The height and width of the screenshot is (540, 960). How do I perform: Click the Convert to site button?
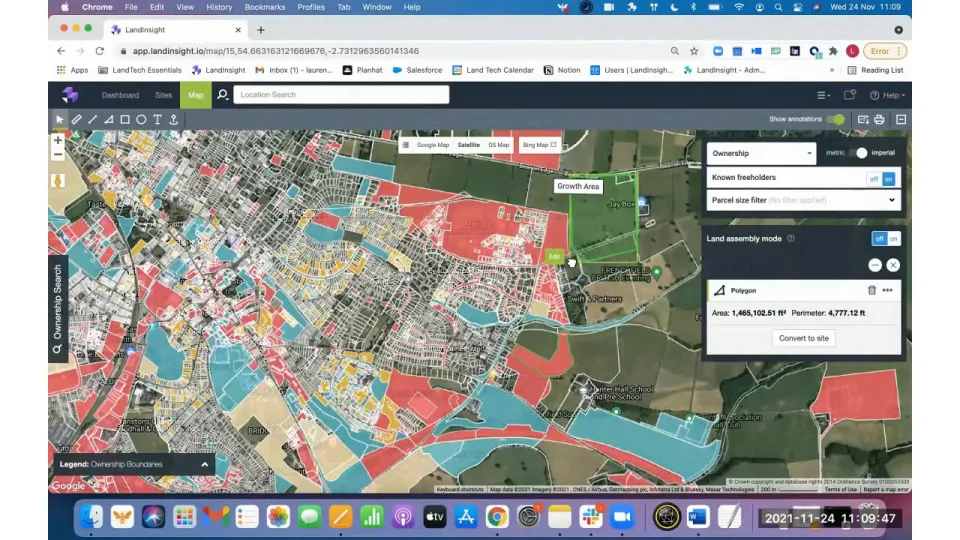(804, 338)
